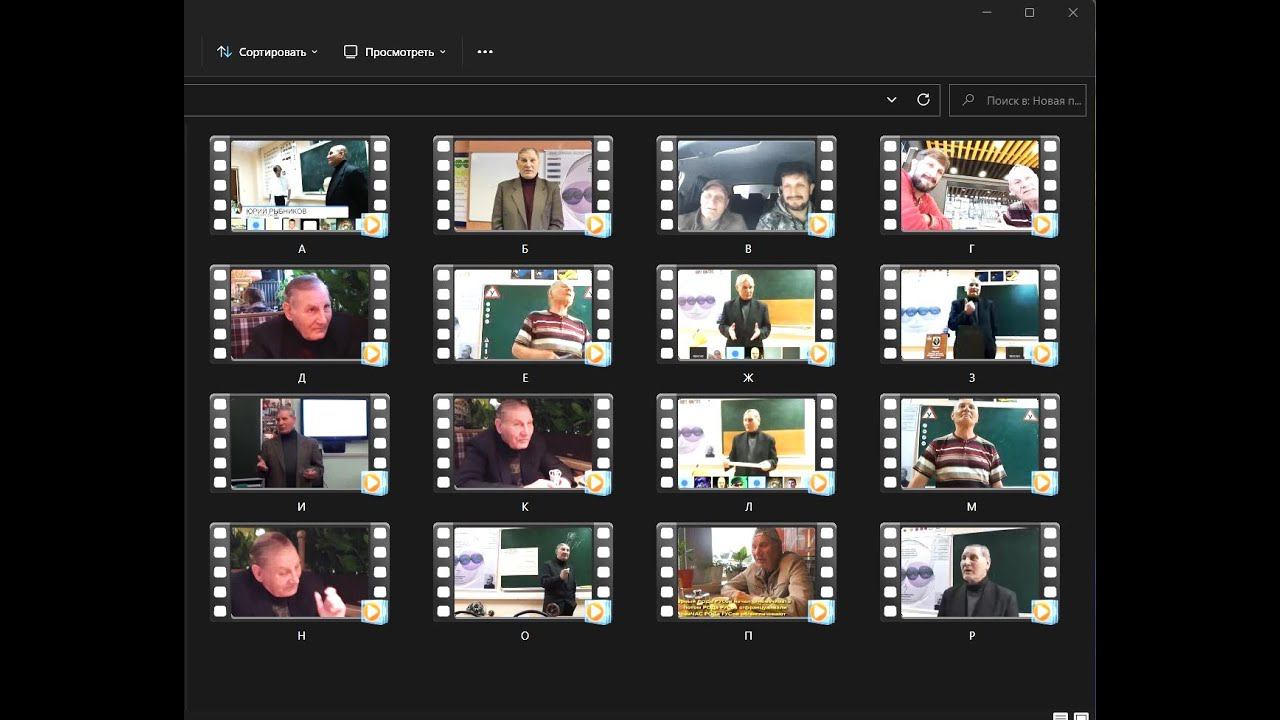Image resolution: width=1280 pixels, height=720 pixels.
Task: Select the video thumbnail of file Б
Action: point(523,186)
